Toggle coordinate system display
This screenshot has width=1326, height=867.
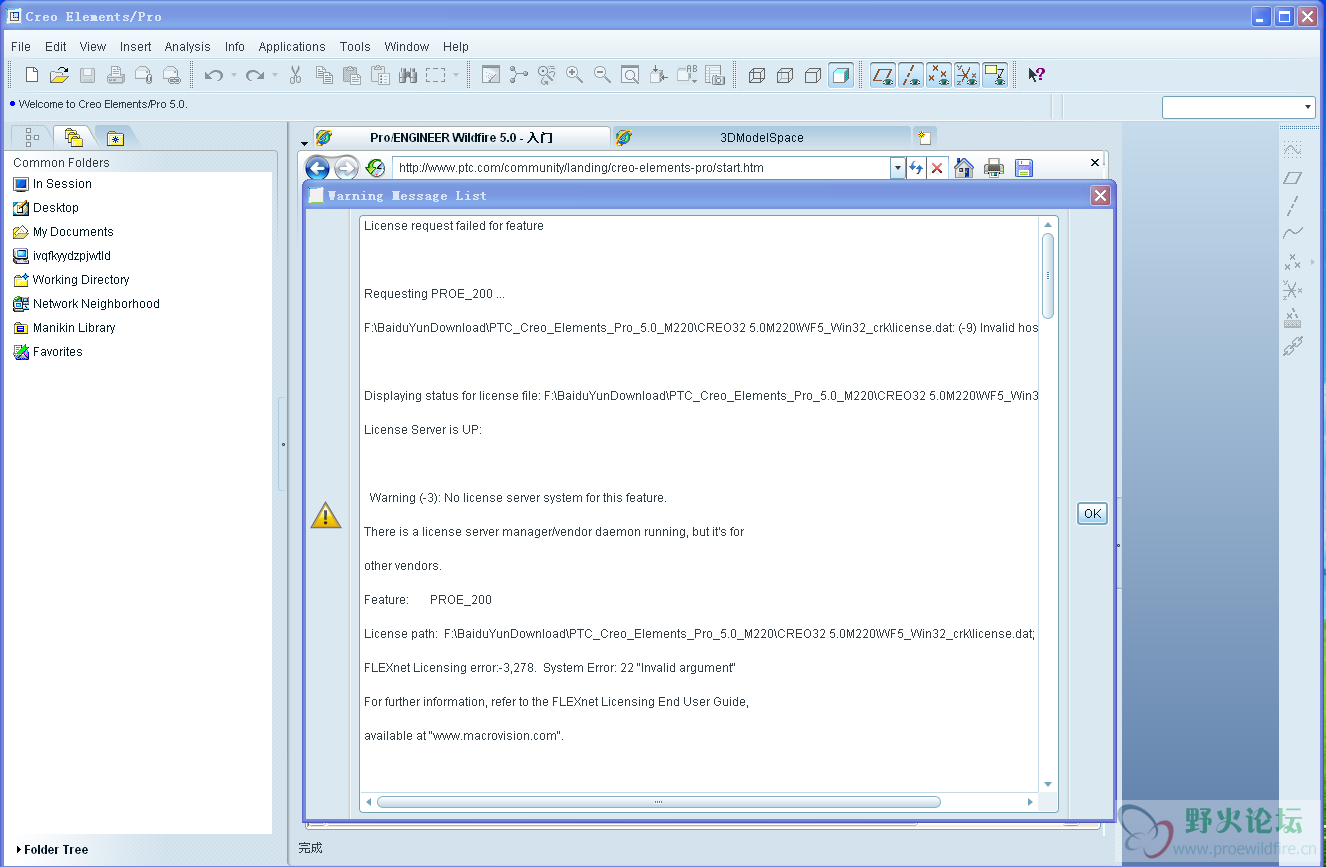pos(966,75)
